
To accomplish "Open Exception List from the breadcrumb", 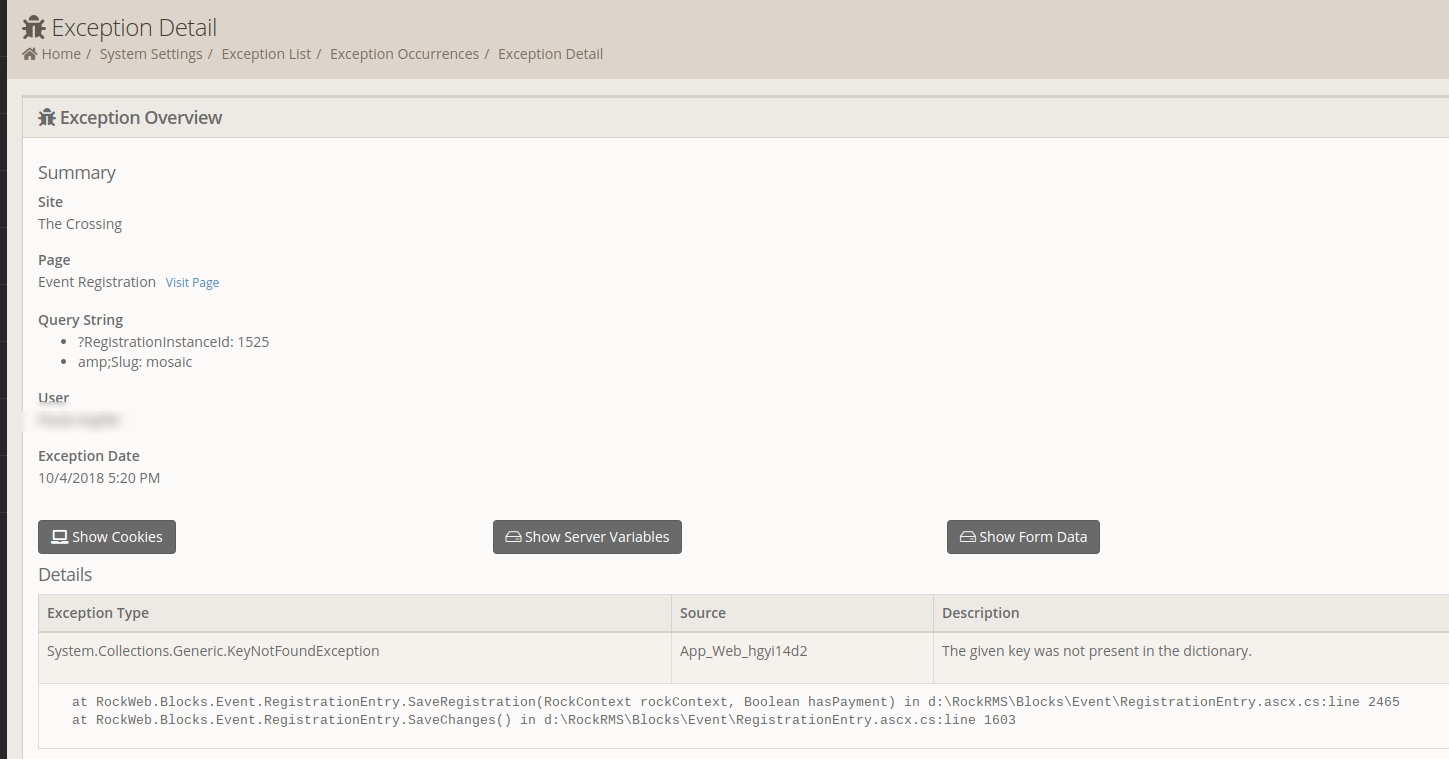I will 265,53.
